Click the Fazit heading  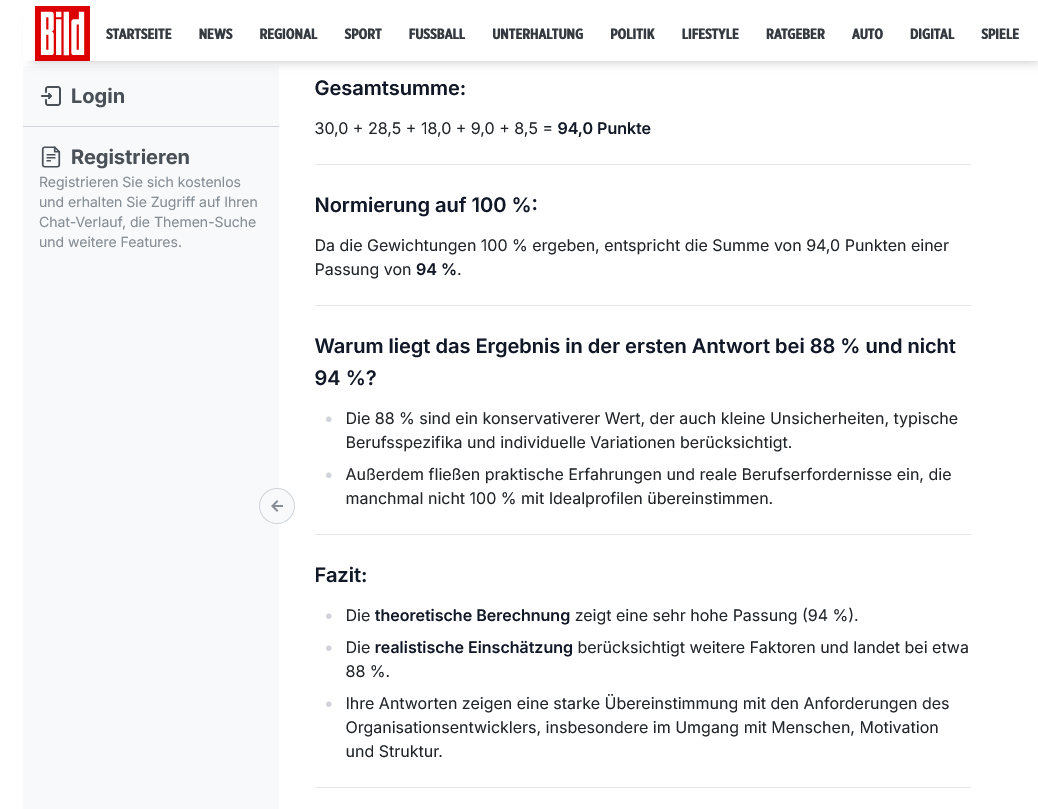click(341, 575)
